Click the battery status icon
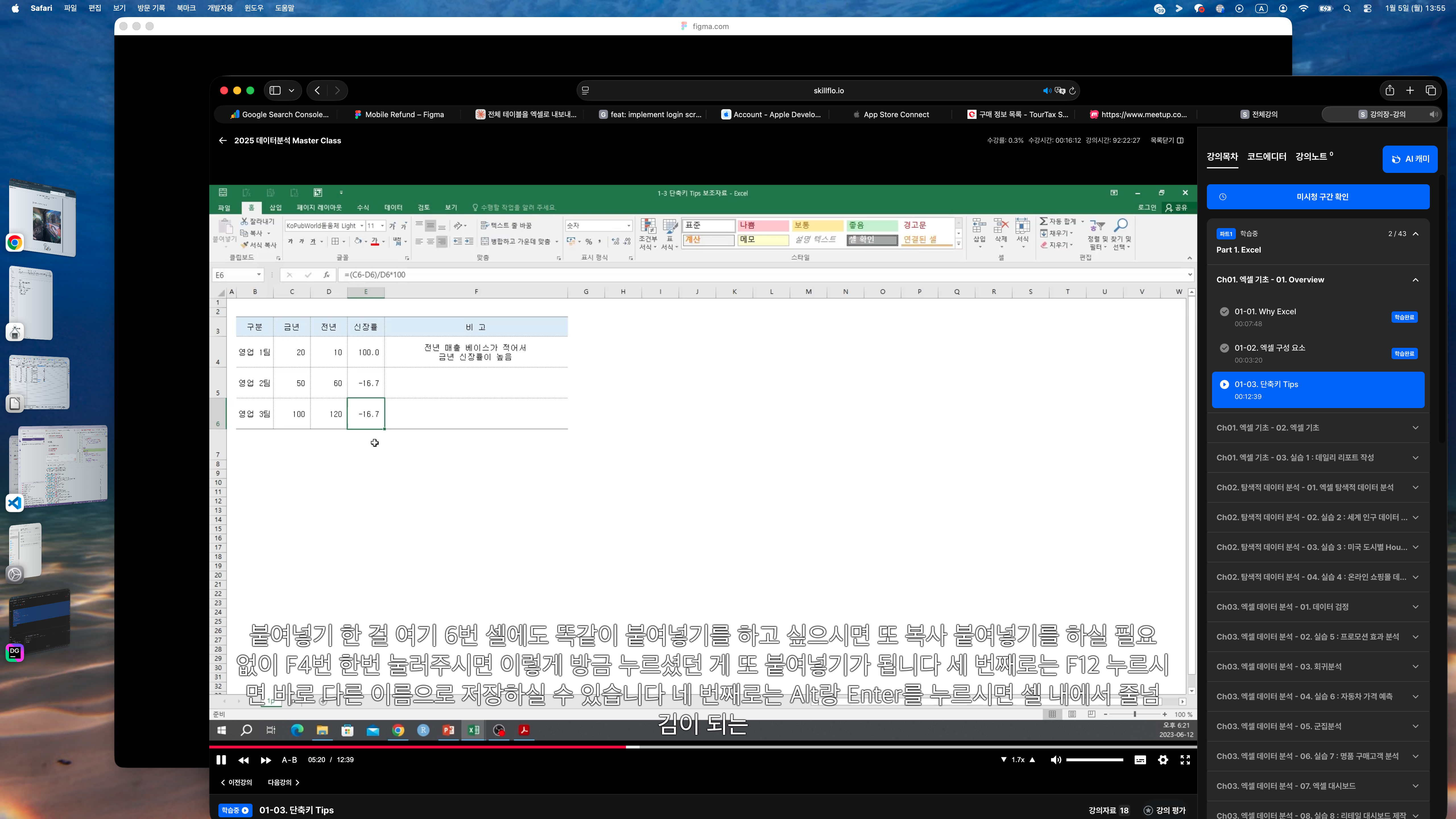This screenshot has height=819, width=1456. tap(1325, 8)
